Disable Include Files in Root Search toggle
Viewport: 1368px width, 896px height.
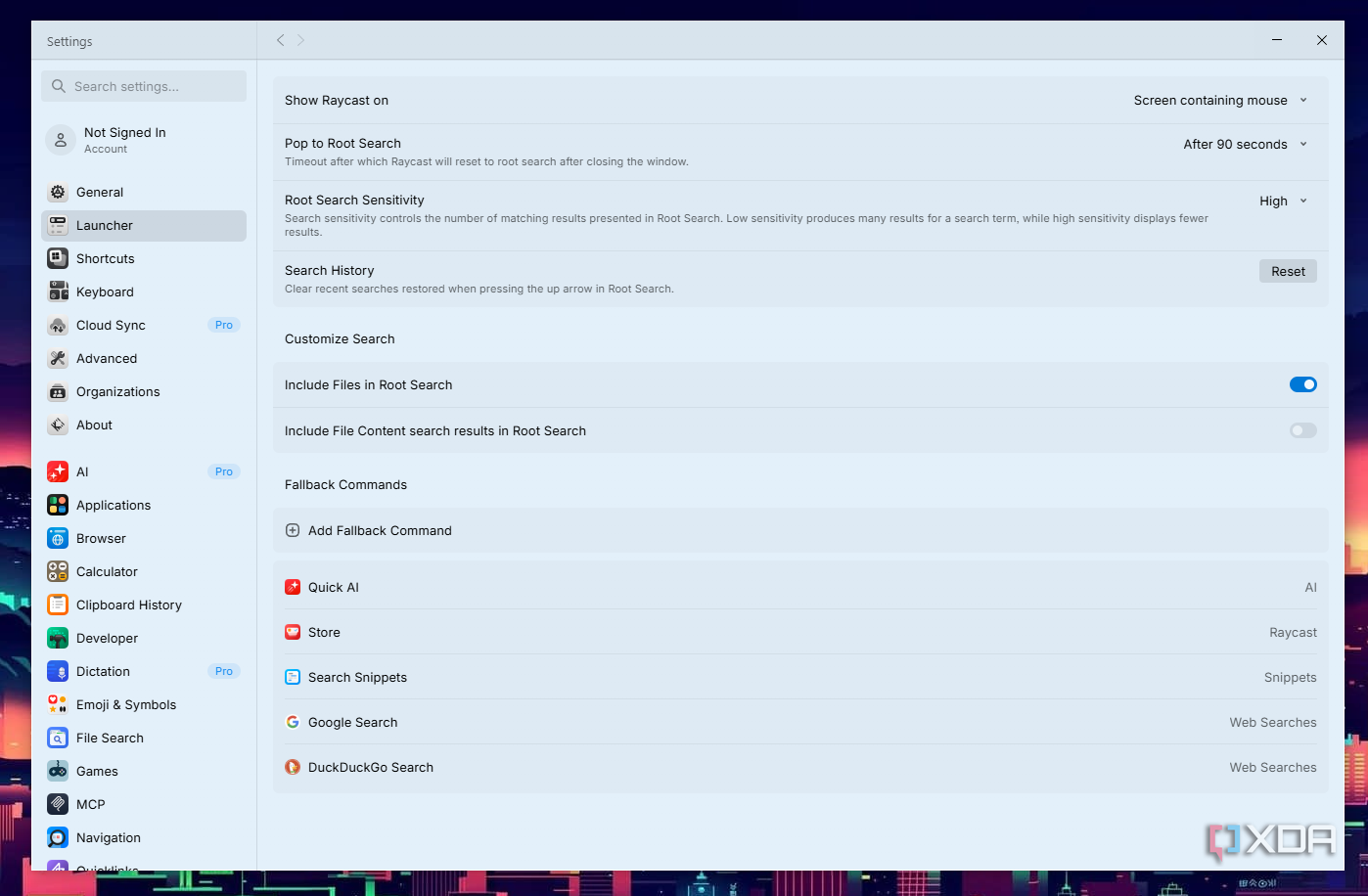pyautogui.click(x=1302, y=385)
